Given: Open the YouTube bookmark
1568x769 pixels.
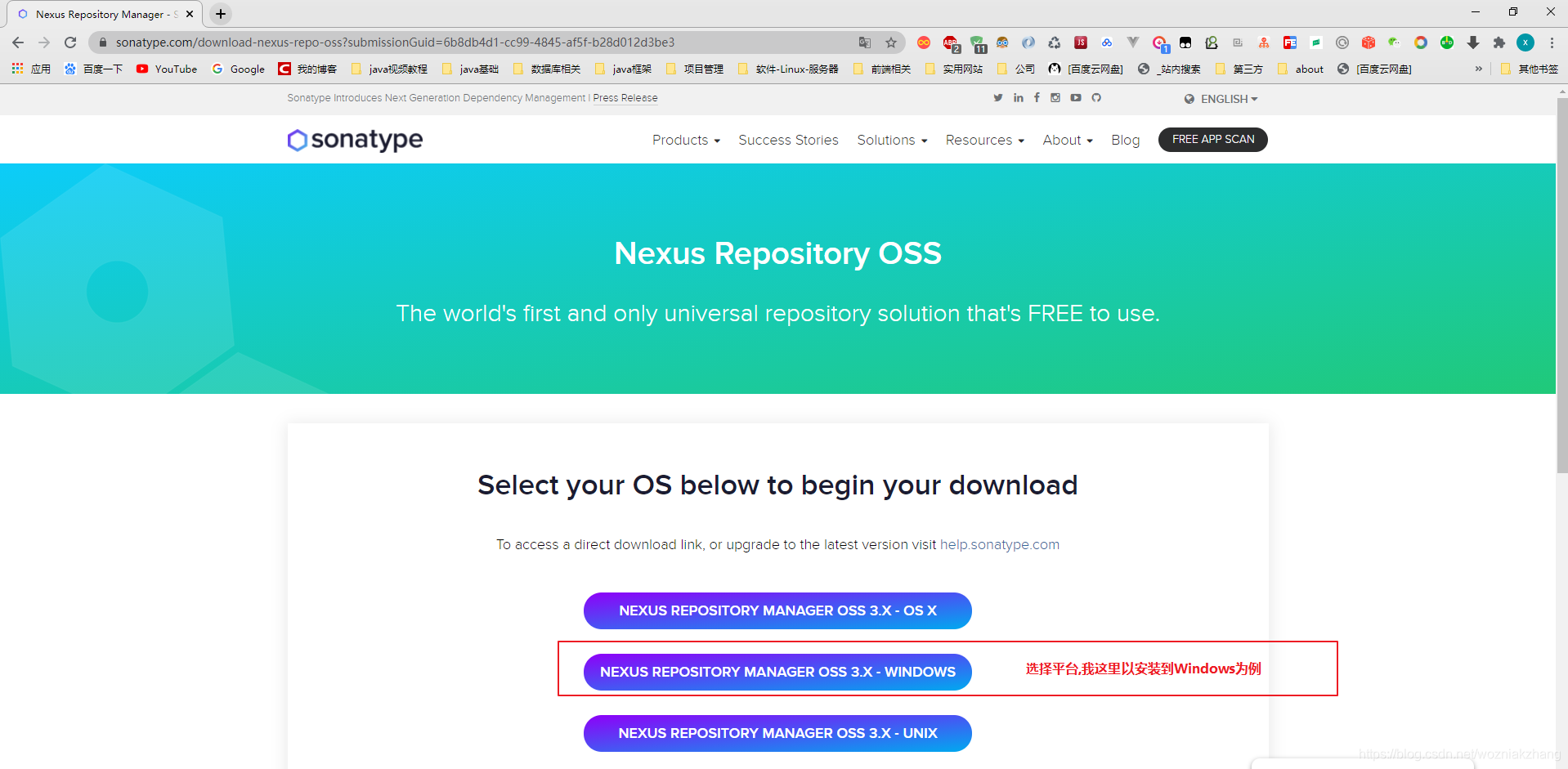Looking at the screenshot, I should tap(167, 69).
